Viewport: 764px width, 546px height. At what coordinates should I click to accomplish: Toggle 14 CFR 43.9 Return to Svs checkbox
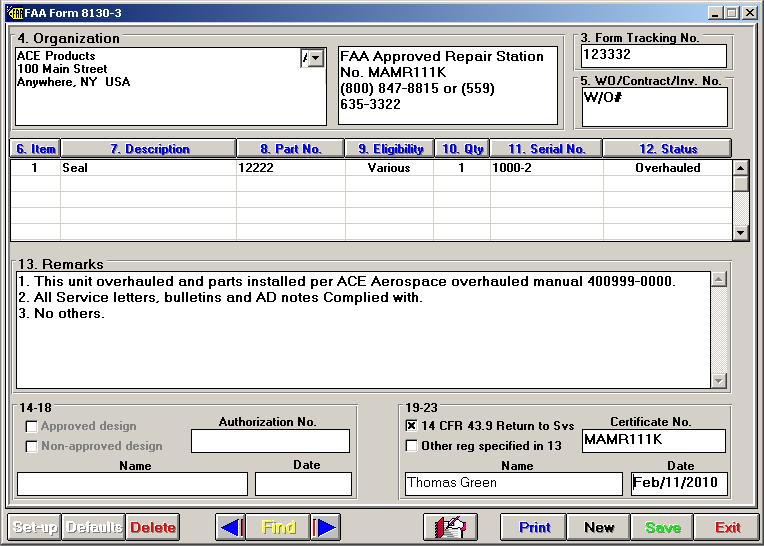[x=412, y=426]
